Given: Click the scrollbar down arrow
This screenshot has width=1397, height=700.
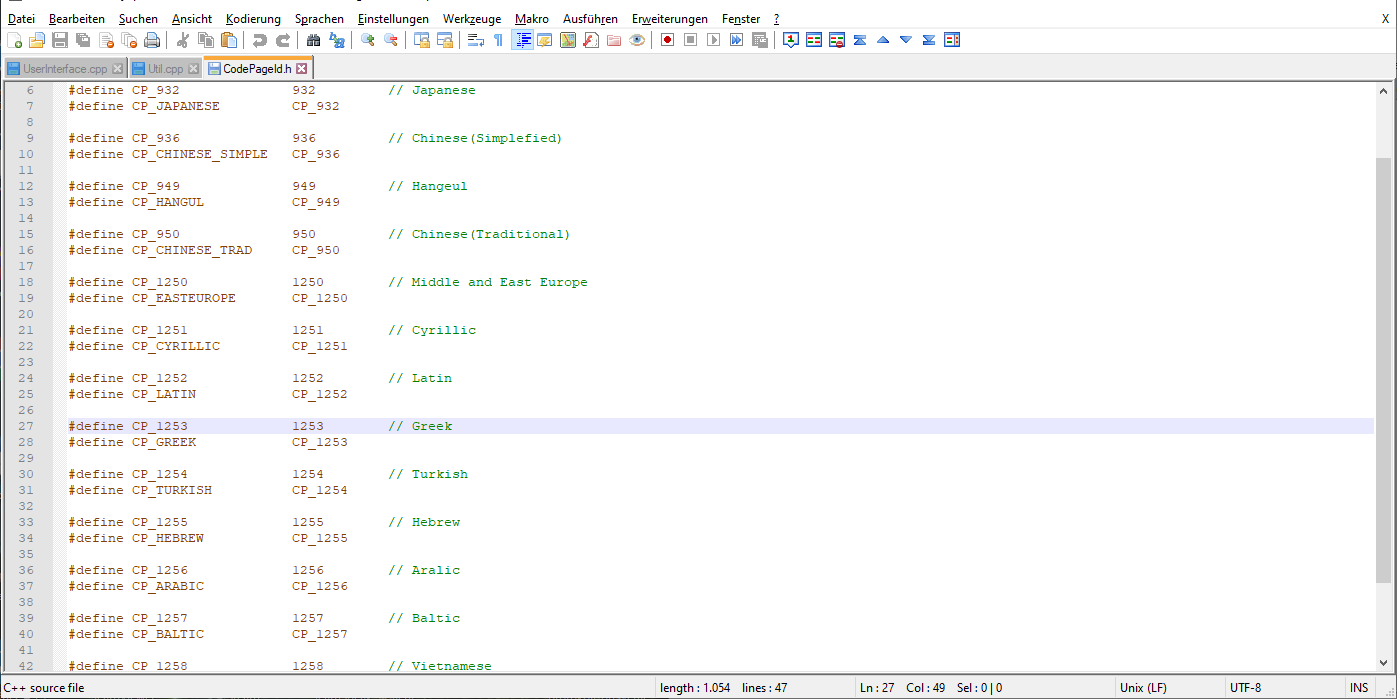Looking at the screenshot, I should [x=1383, y=664].
